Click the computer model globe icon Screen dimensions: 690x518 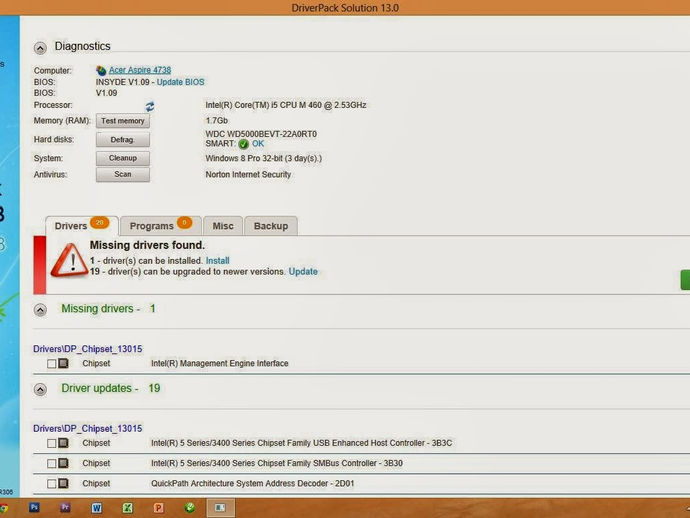click(101, 70)
